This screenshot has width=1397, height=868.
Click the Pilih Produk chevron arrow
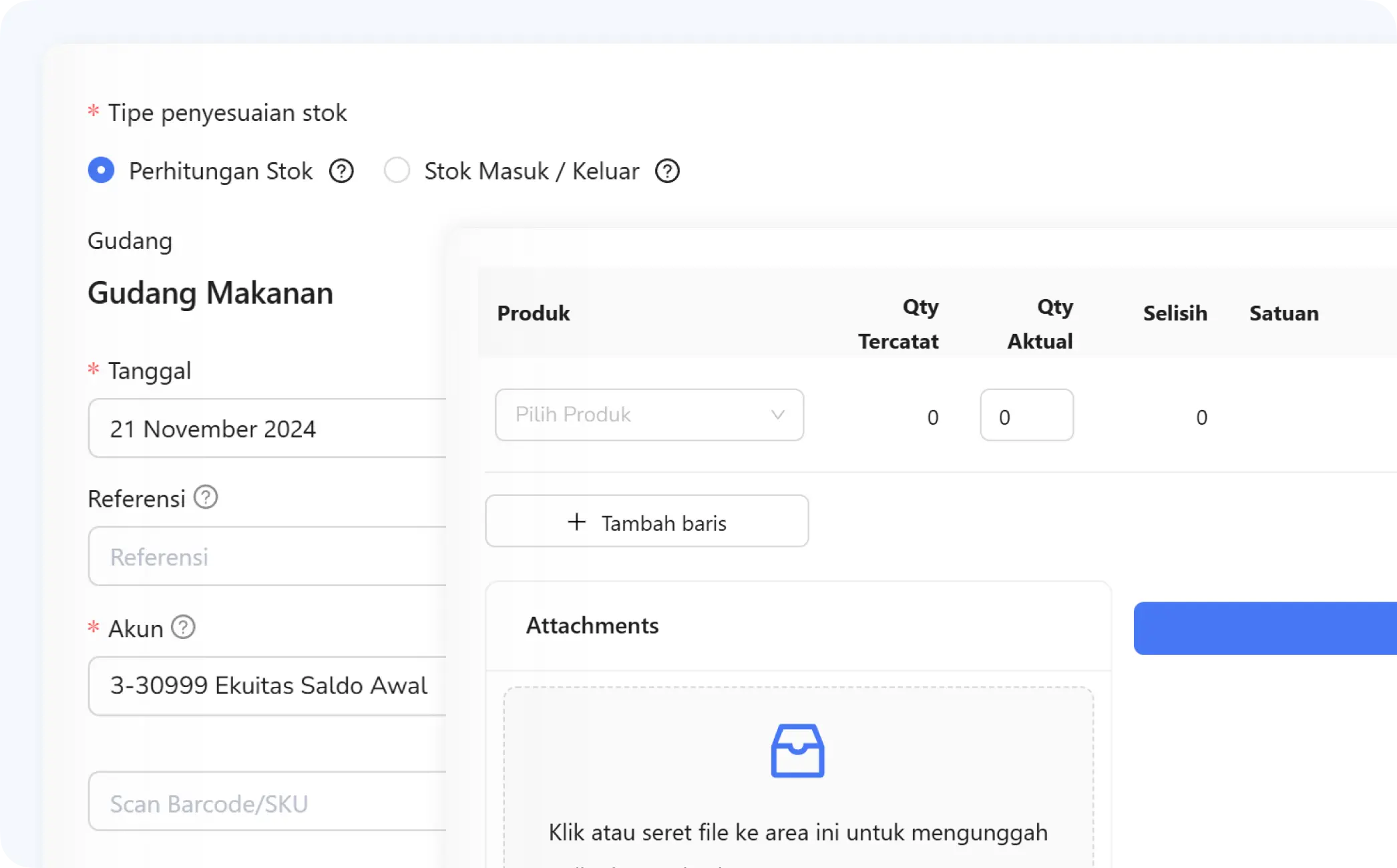[x=777, y=415]
